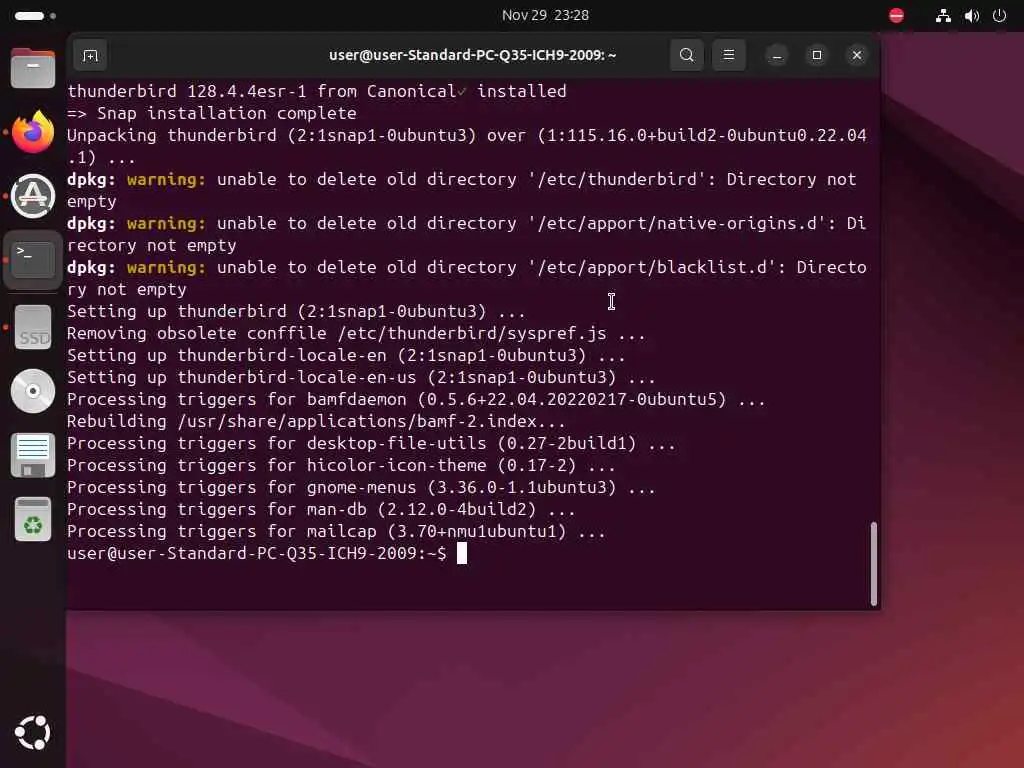Show applications via the Ubuntu logo
1024x768 pixels.
coord(33,732)
